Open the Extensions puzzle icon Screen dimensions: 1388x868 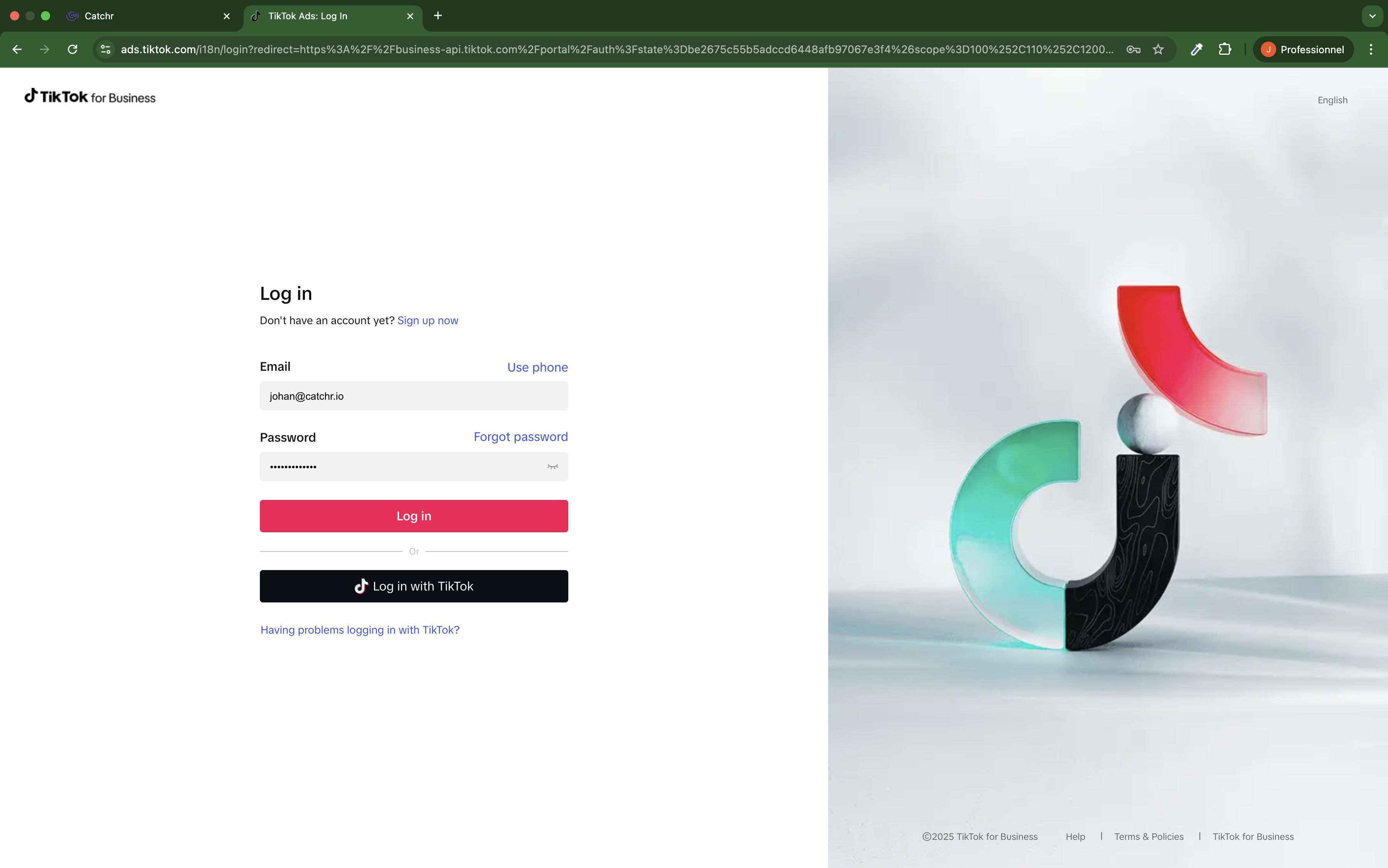tap(1225, 49)
